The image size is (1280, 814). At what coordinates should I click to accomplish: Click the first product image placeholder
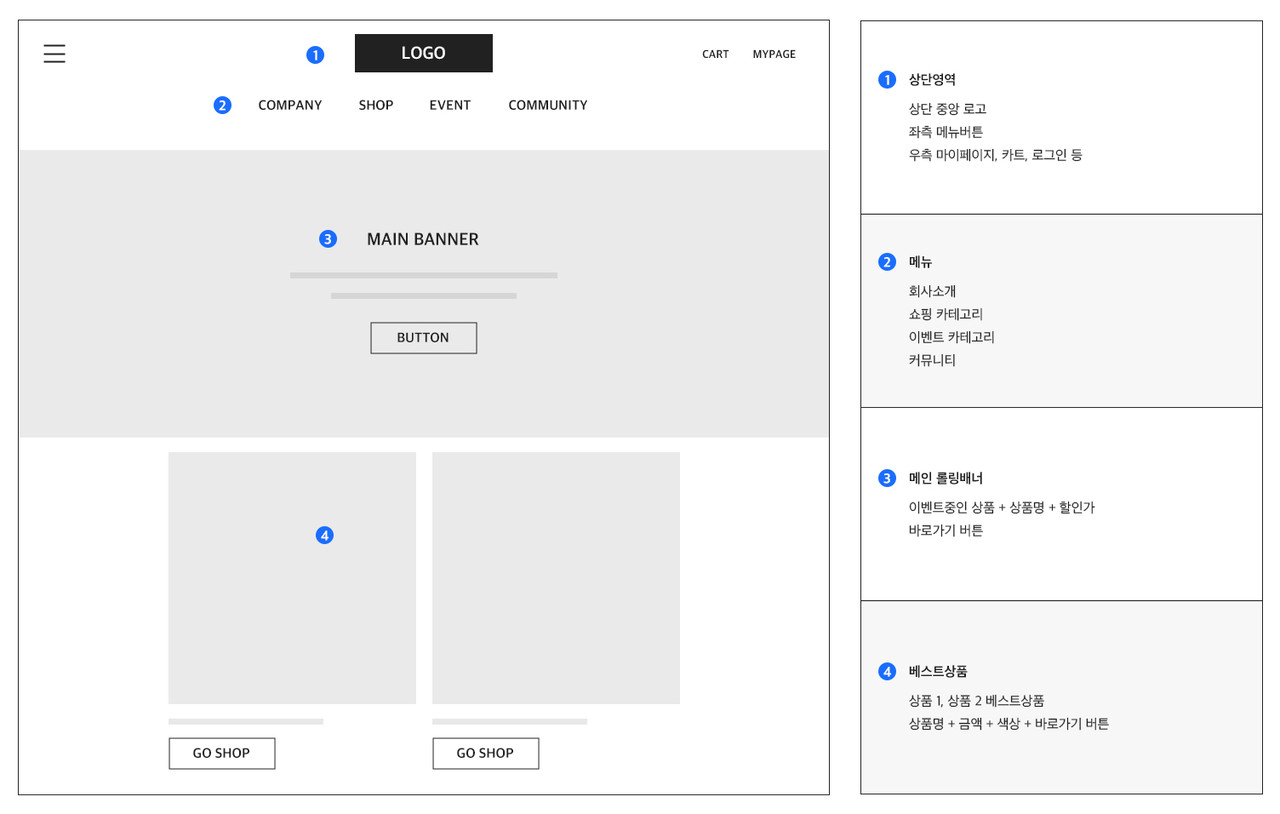click(292, 578)
